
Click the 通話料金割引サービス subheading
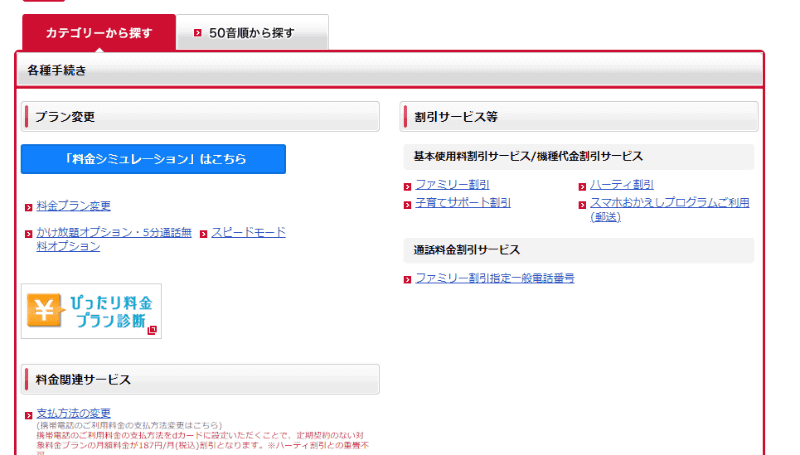click(579, 250)
